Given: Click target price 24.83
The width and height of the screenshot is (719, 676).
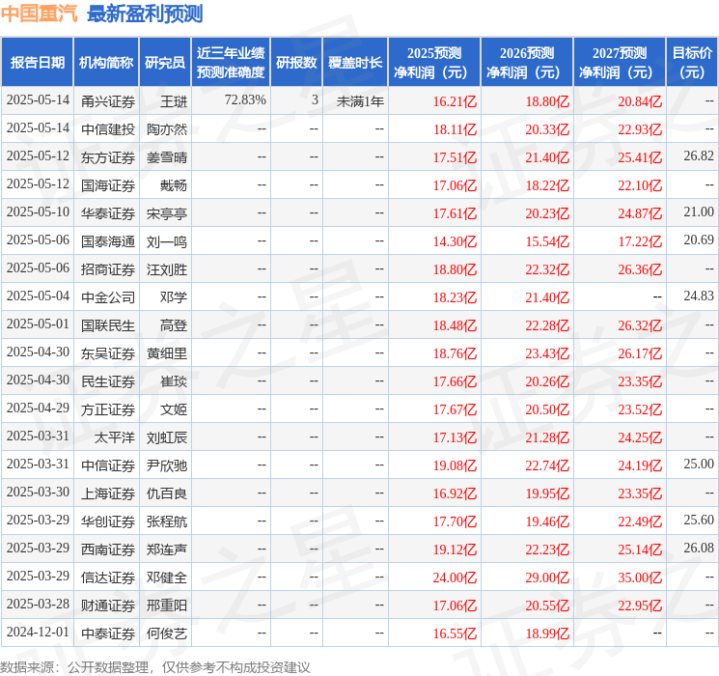Looking at the screenshot, I should click(x=698, y=296).
